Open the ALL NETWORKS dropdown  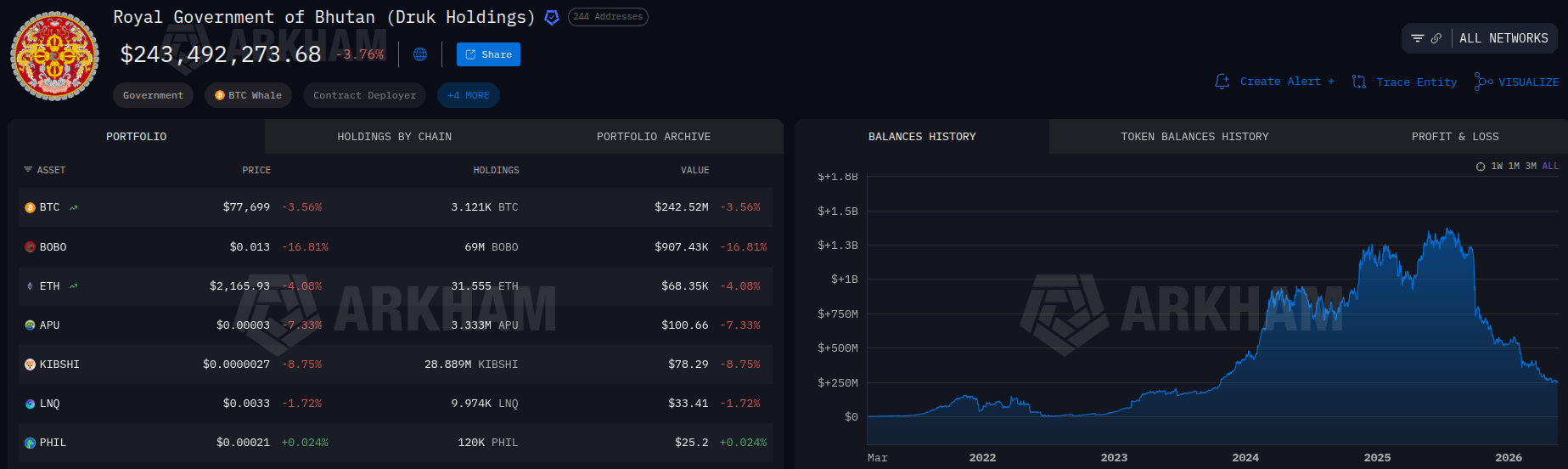(x=1503, y=38)
